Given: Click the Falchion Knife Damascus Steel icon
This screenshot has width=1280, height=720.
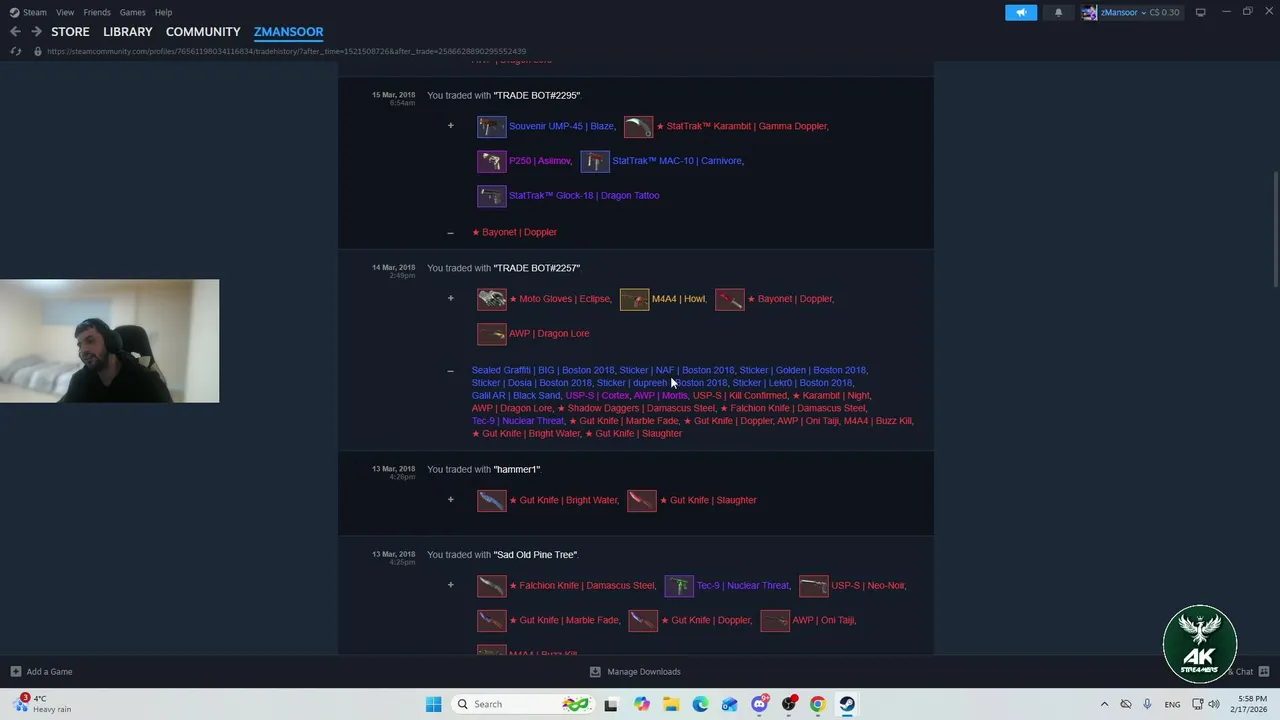Looking at the screenshot, I should click(x=491, y=586).
